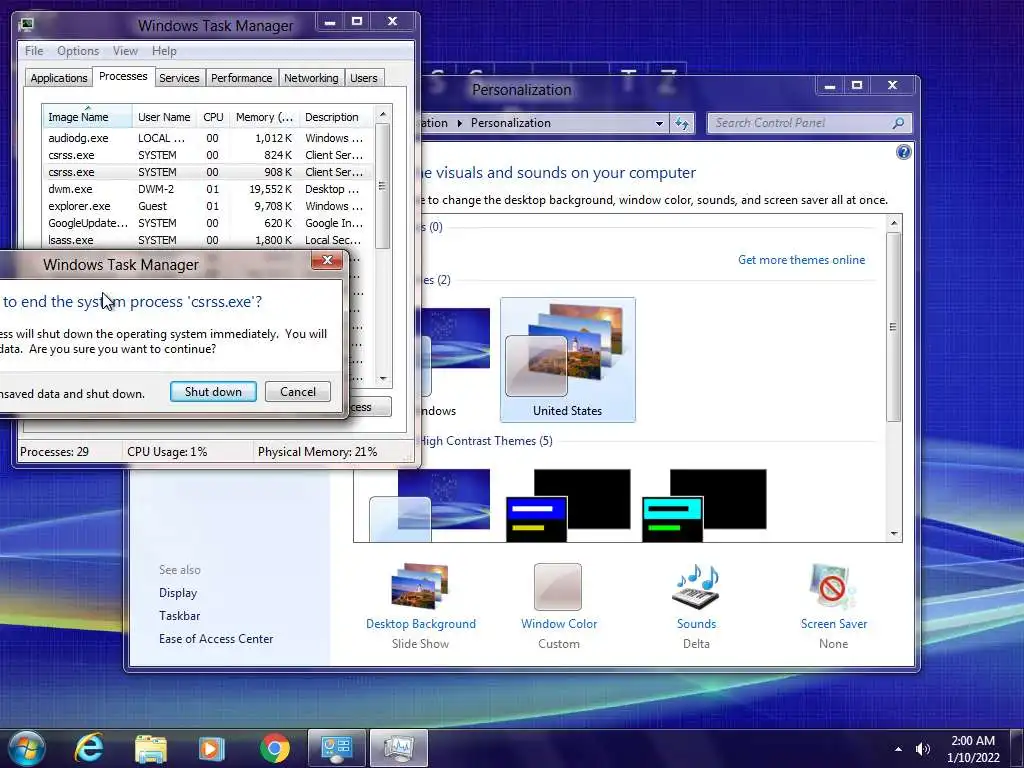Launch Google Chrome from taskbar
The width and height of the screenshot is (1024, 768).
click(274, 748)
